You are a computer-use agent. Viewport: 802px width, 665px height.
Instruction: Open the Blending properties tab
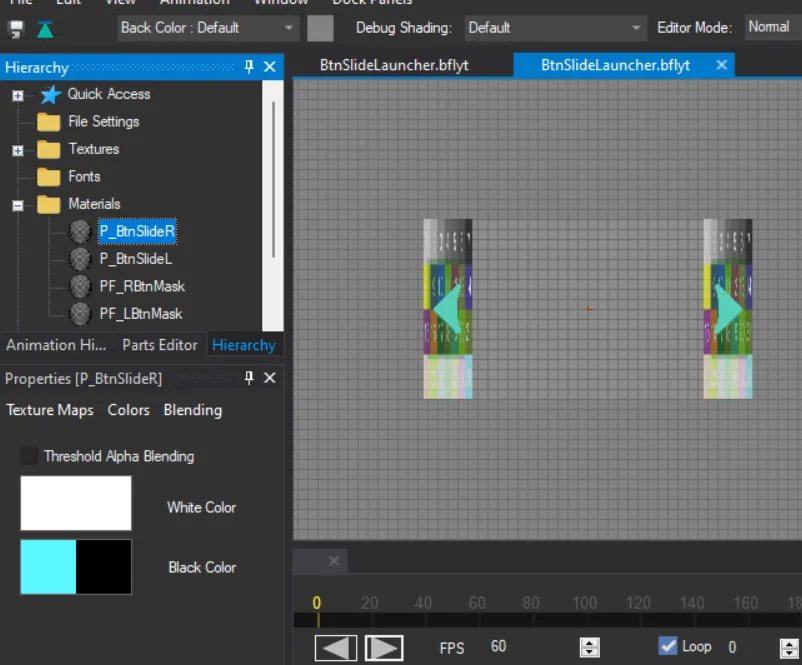pyautogui.click(x=192, y=410)
